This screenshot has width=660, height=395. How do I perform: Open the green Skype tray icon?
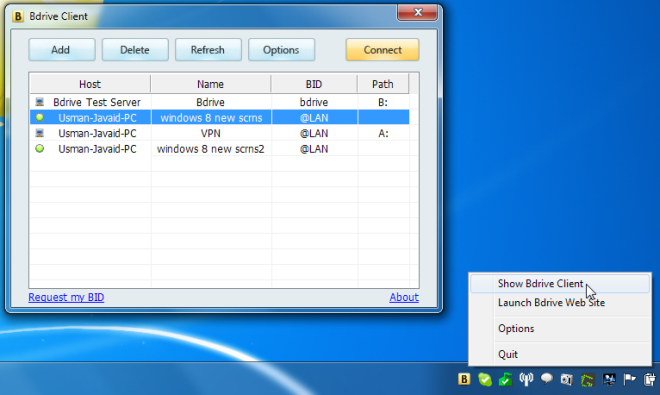point(484,379)
